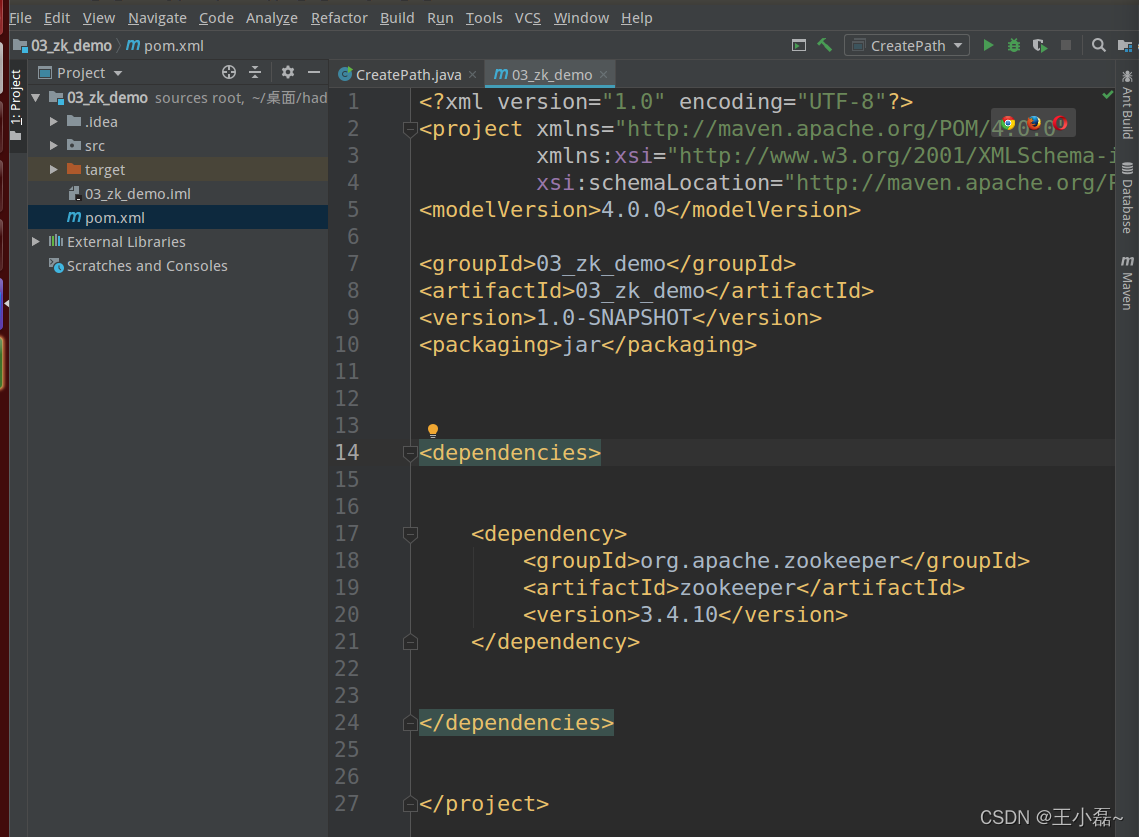Screen dimensions: 1139x837
Task: Fold the project tag at line 2
Action: pos(410,129)
